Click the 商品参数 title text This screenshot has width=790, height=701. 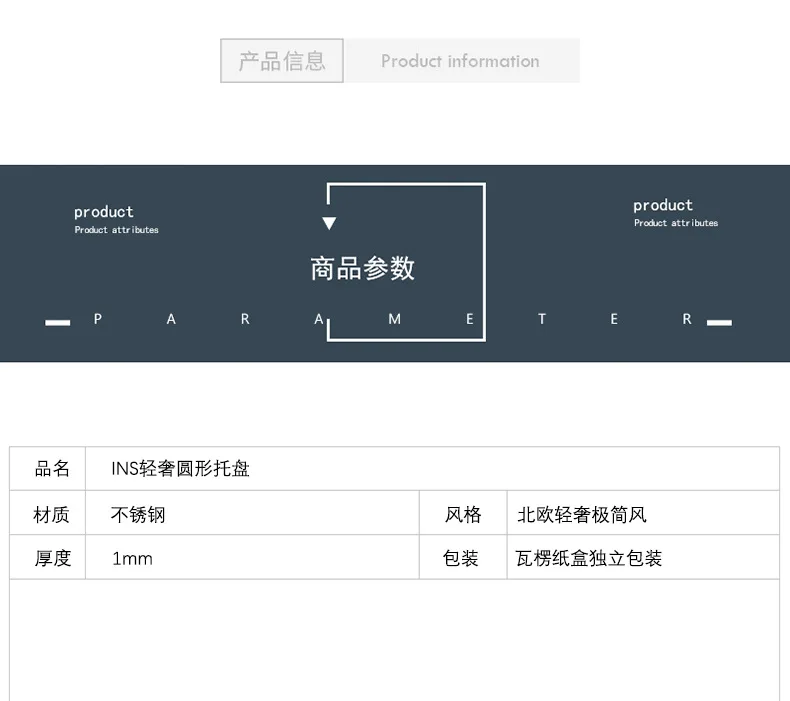pyautogui.click(x=362, y=268)
